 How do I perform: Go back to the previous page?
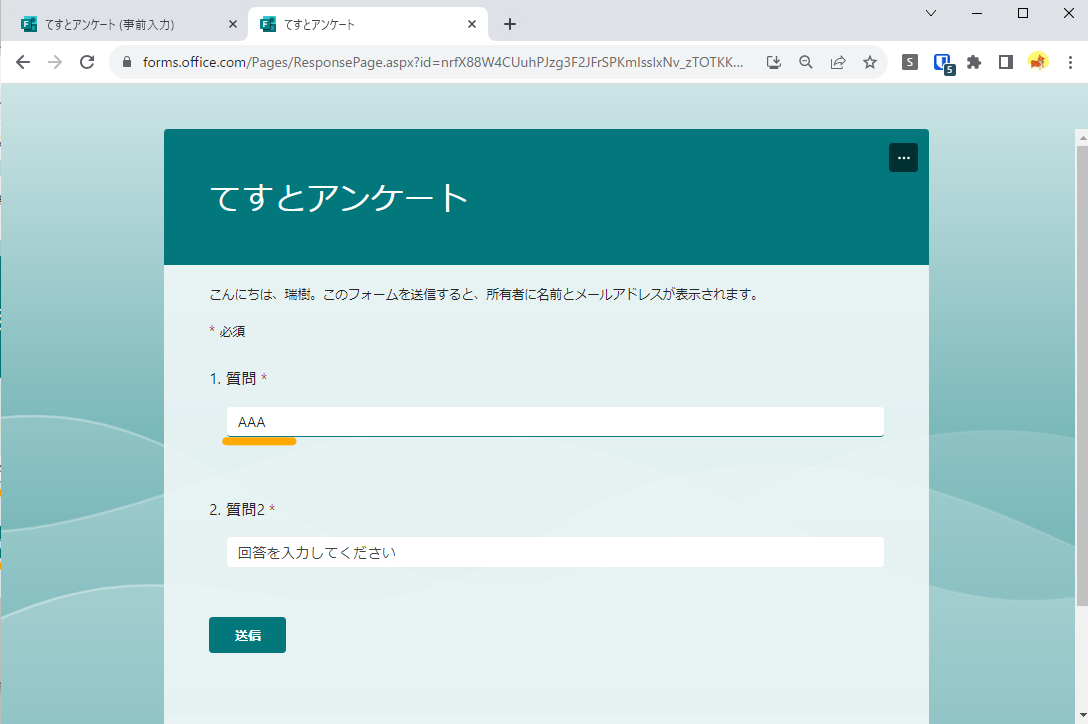(23, 62)
